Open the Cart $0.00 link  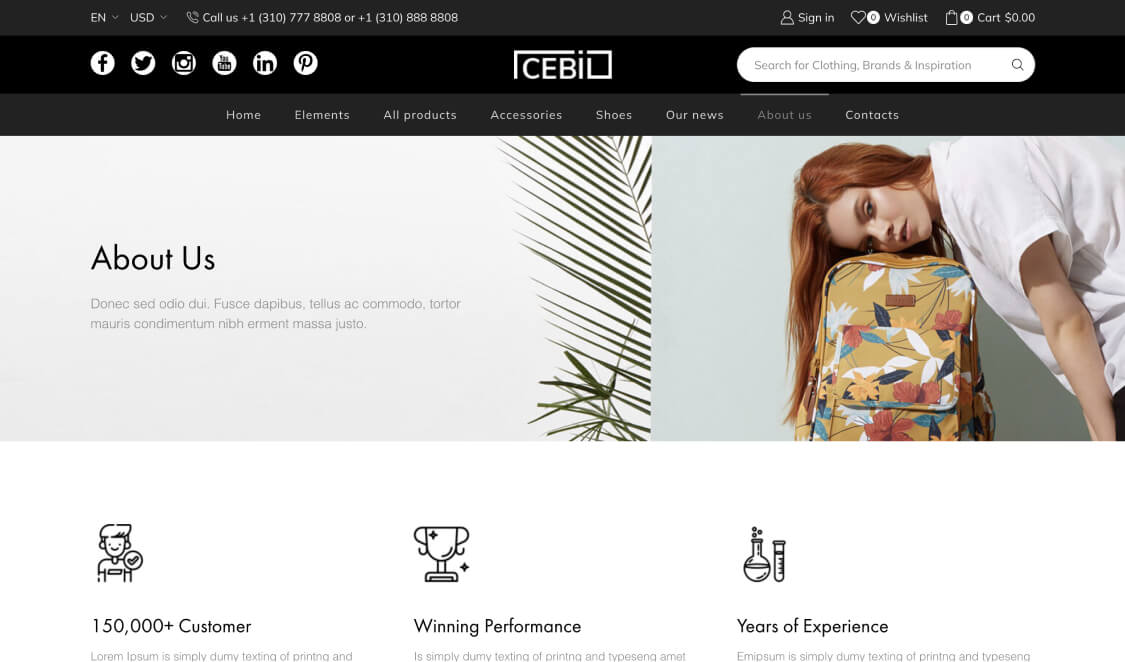tap(990, 17)
